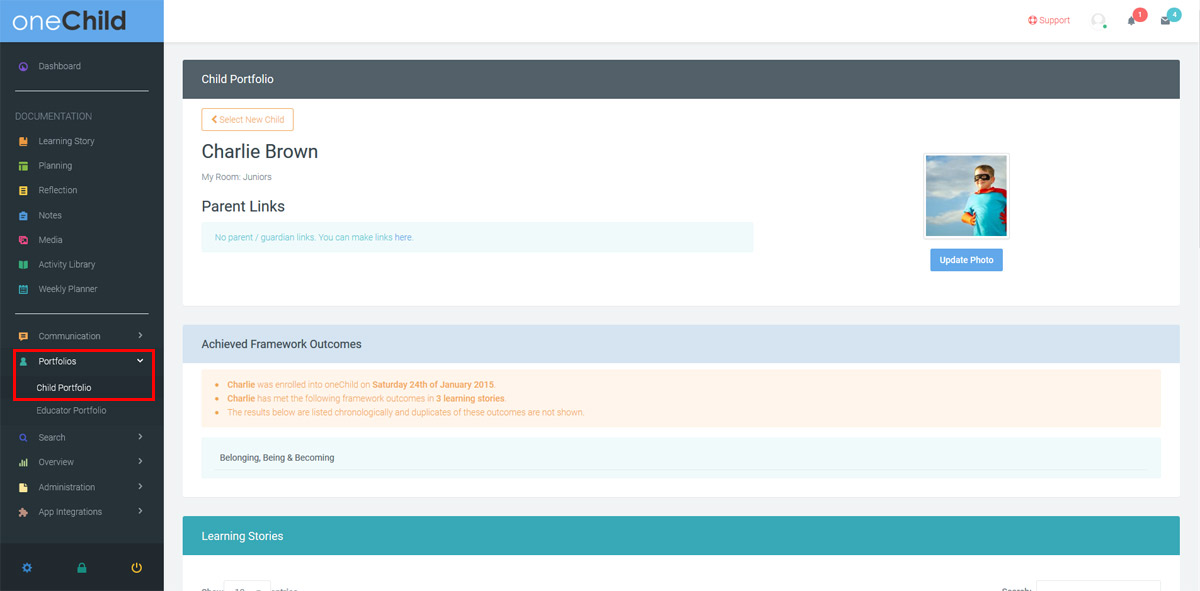Open settings gear icon in sidebar footer
Screen dimensions: 1200x591
[x=27, y=568]
